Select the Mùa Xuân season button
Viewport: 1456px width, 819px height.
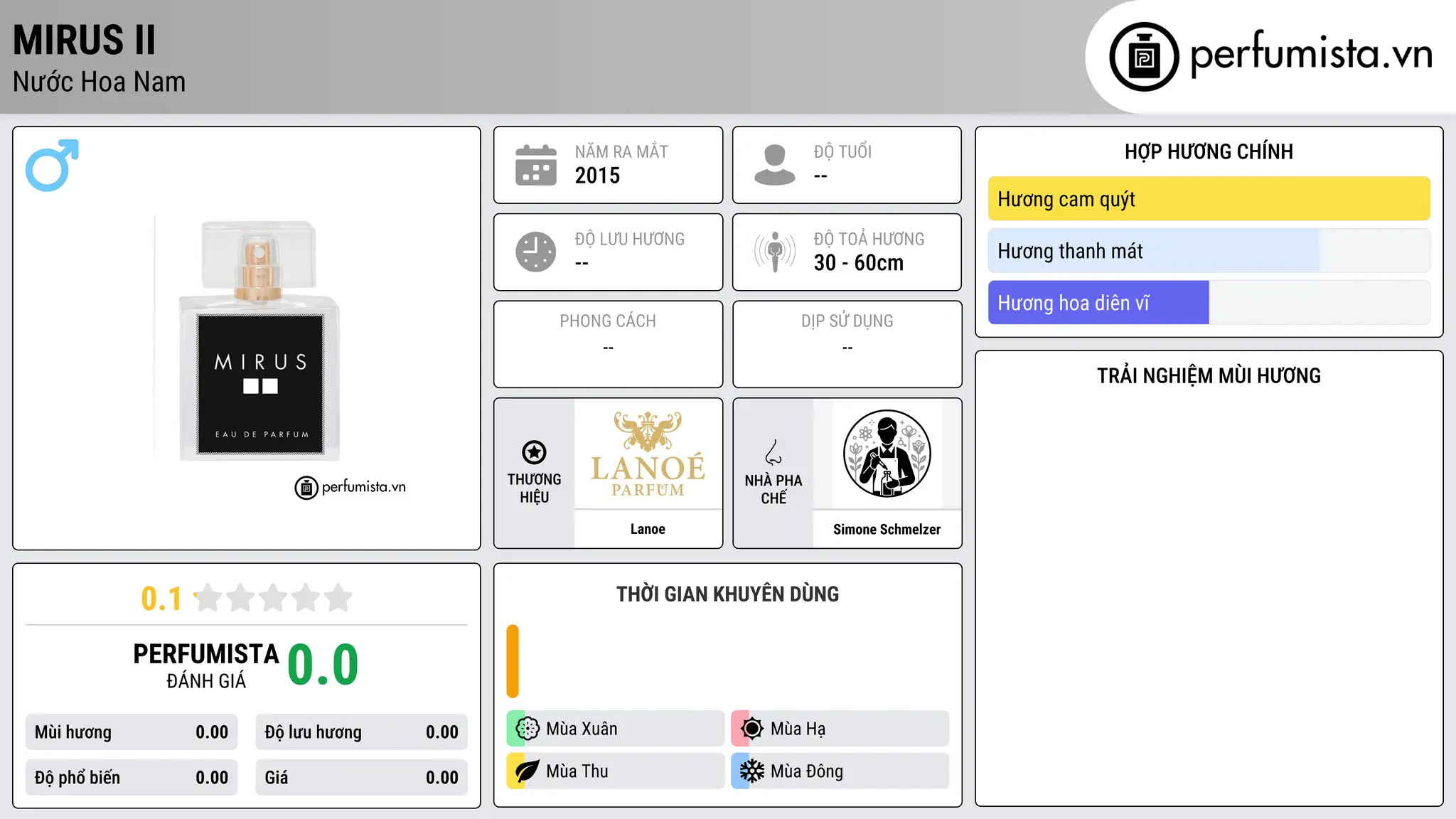(x=615, y=729)
